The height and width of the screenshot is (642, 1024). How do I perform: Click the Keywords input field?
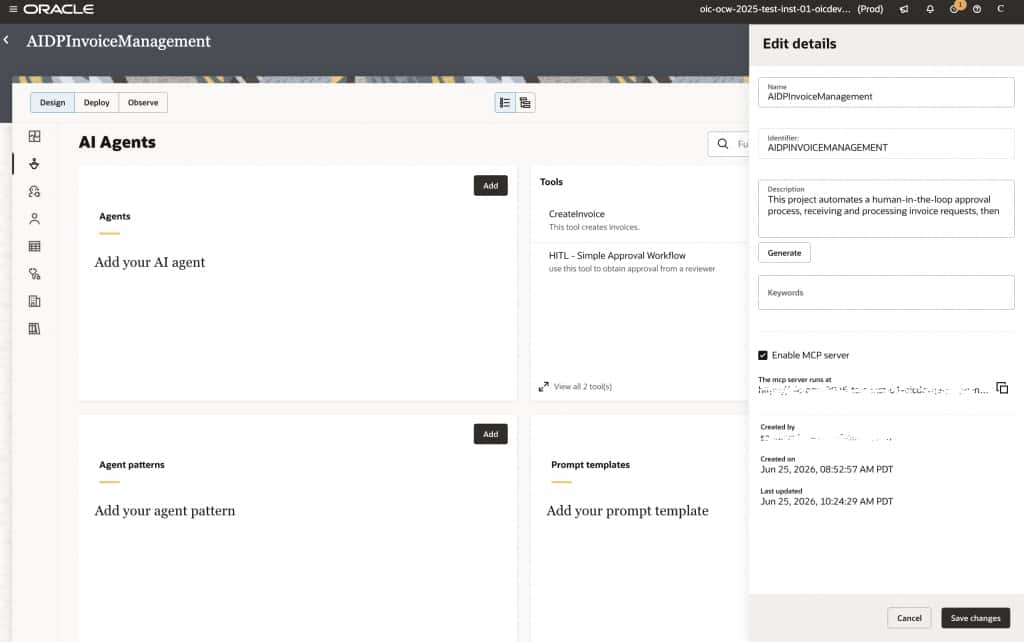tap(886, 293)
